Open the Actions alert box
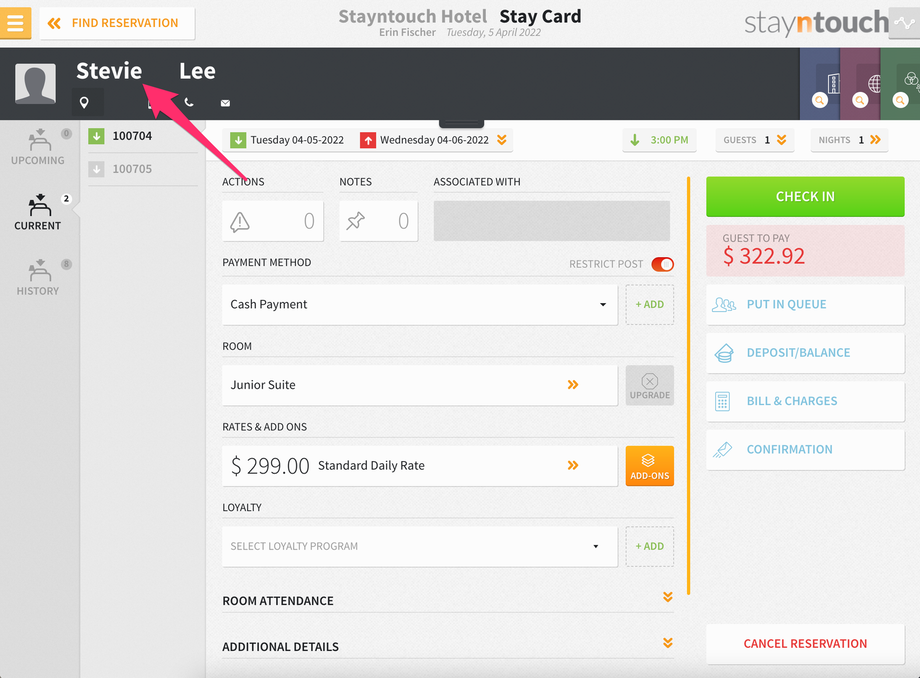Screen dimensions: 920x678 pos(273,221)
